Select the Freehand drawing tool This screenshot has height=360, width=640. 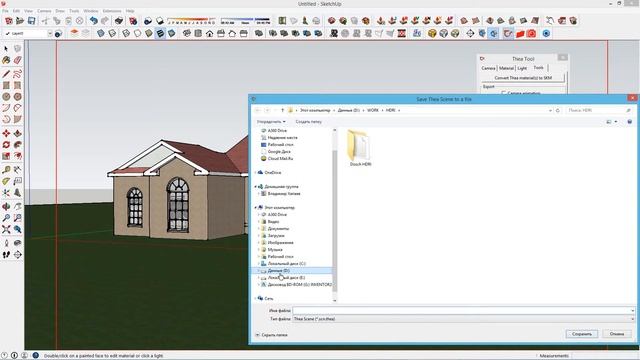tap(18, 74)
